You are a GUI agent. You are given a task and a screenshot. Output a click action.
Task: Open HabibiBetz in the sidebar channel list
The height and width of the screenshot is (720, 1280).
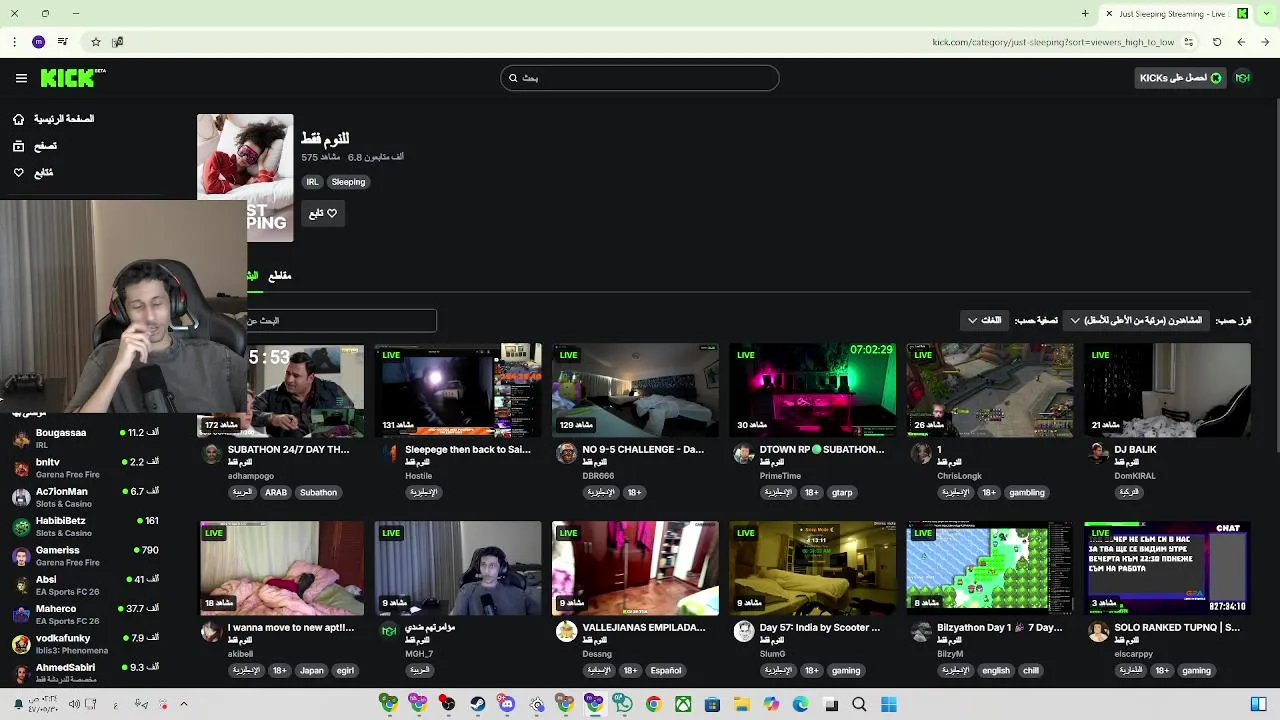coord(85,526)
